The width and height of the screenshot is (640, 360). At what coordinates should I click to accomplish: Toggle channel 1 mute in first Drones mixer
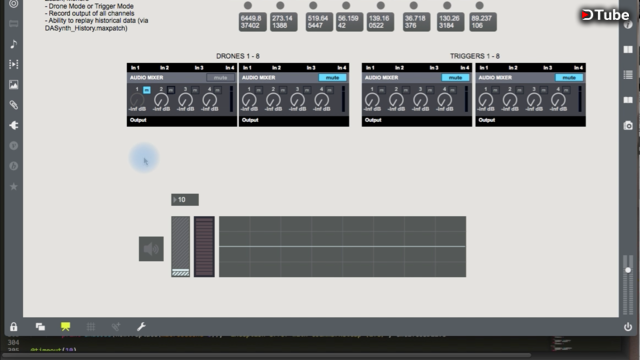coord(147,90)
